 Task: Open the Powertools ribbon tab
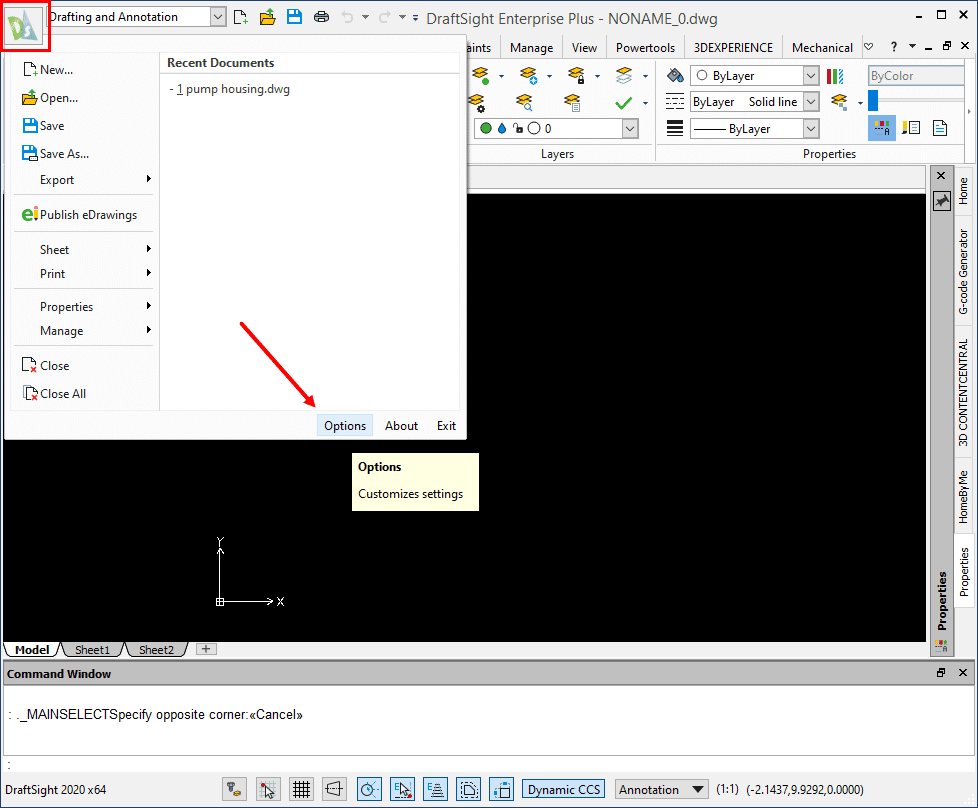[645, 47]
